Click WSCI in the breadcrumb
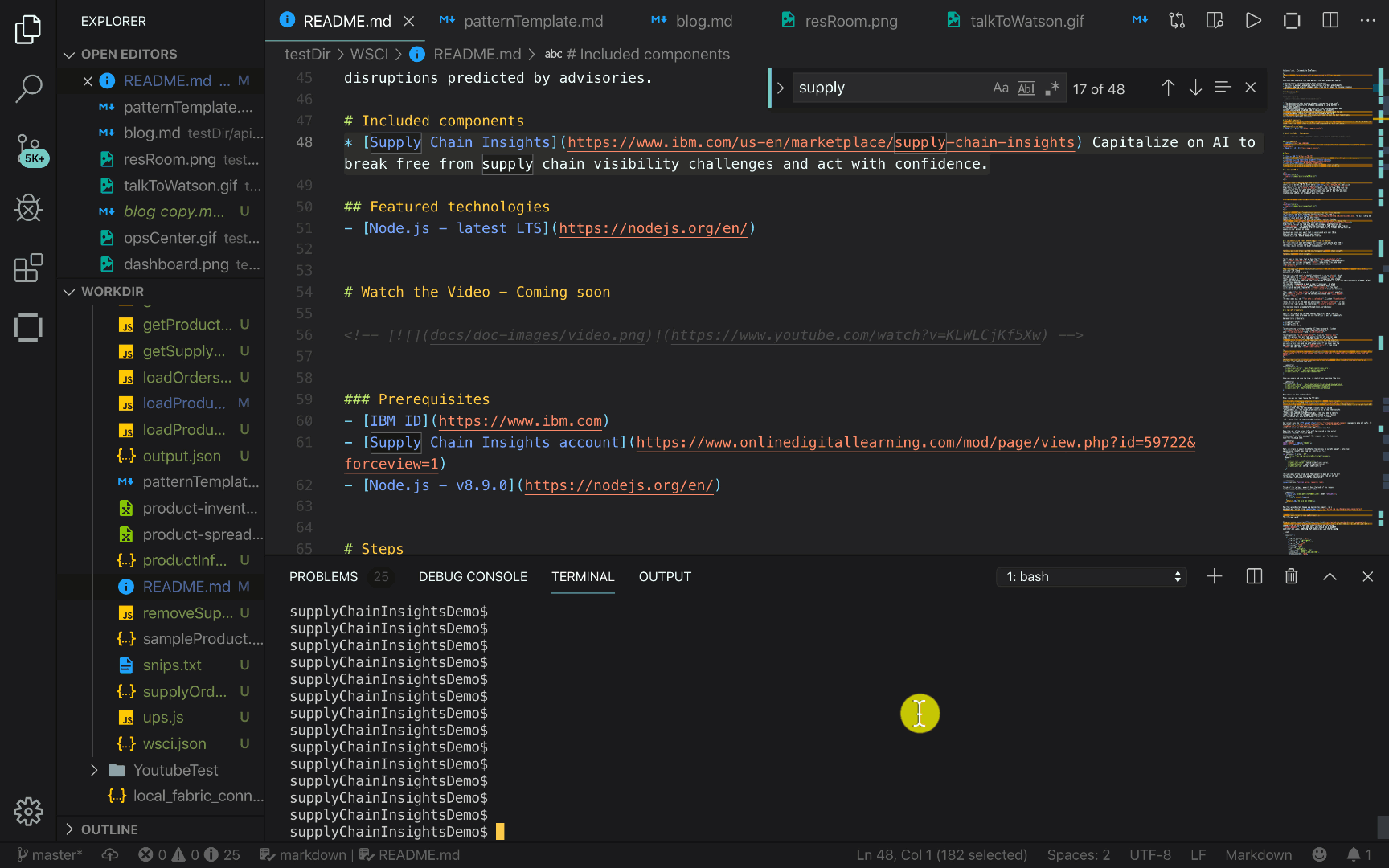Viewport: 1389px width, 868px height. click(x=369, y=54)
